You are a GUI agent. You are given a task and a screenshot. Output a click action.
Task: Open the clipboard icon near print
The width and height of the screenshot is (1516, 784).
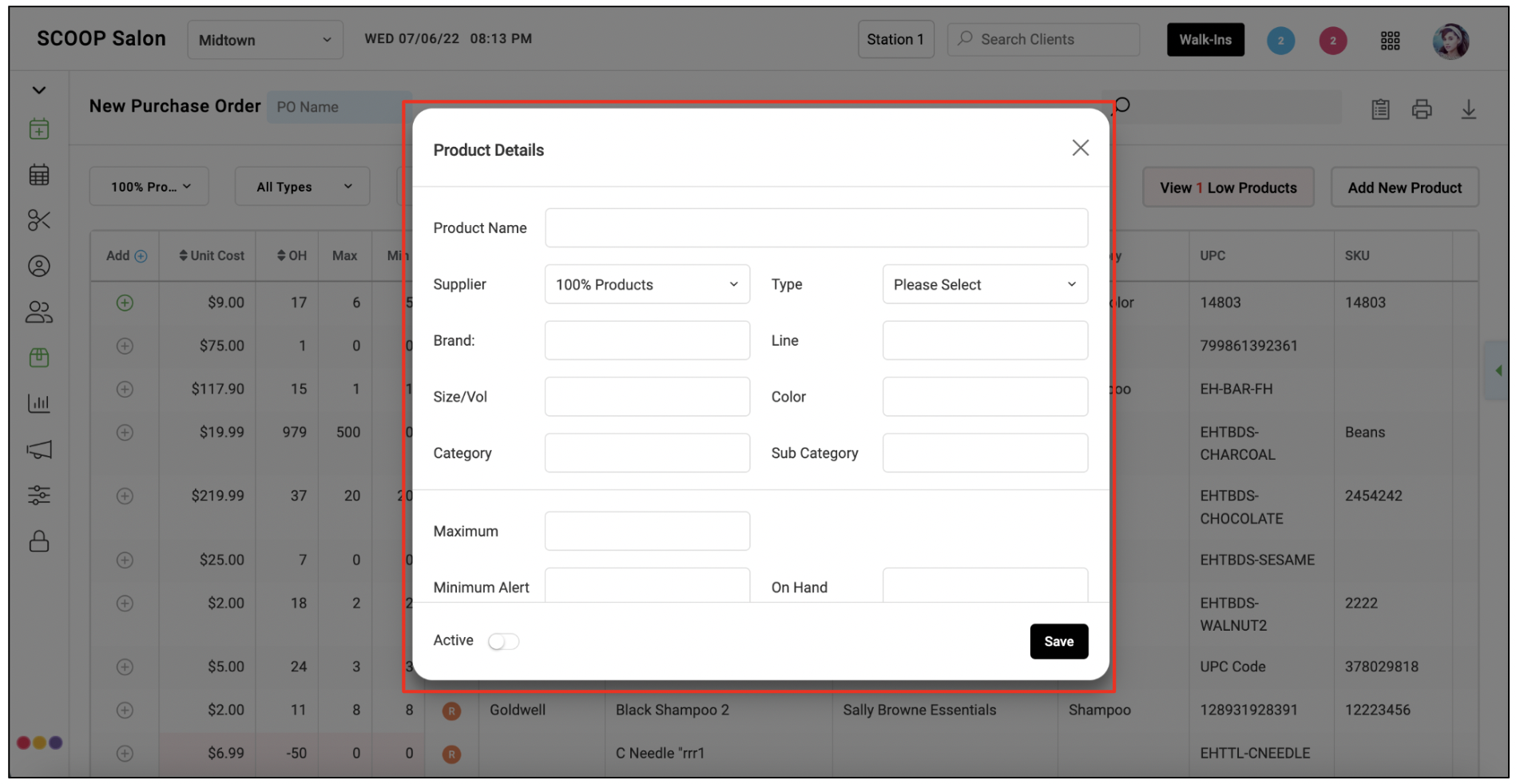click(1380, 109)
